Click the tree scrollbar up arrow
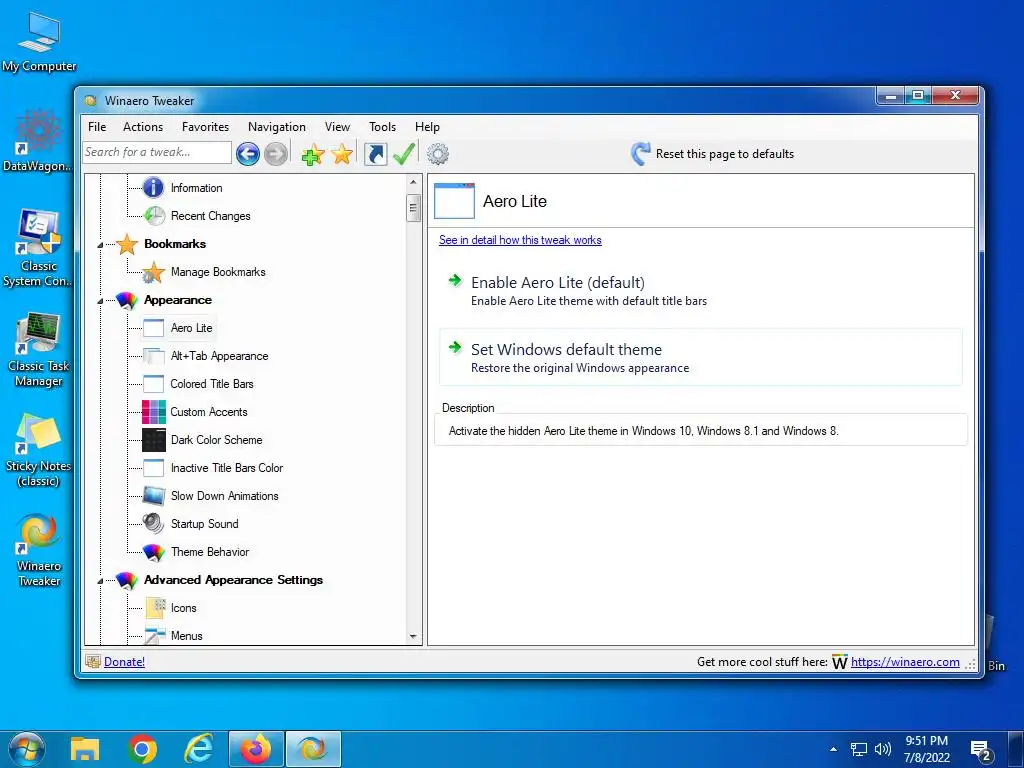The image size is (1024, 768). 413,182
